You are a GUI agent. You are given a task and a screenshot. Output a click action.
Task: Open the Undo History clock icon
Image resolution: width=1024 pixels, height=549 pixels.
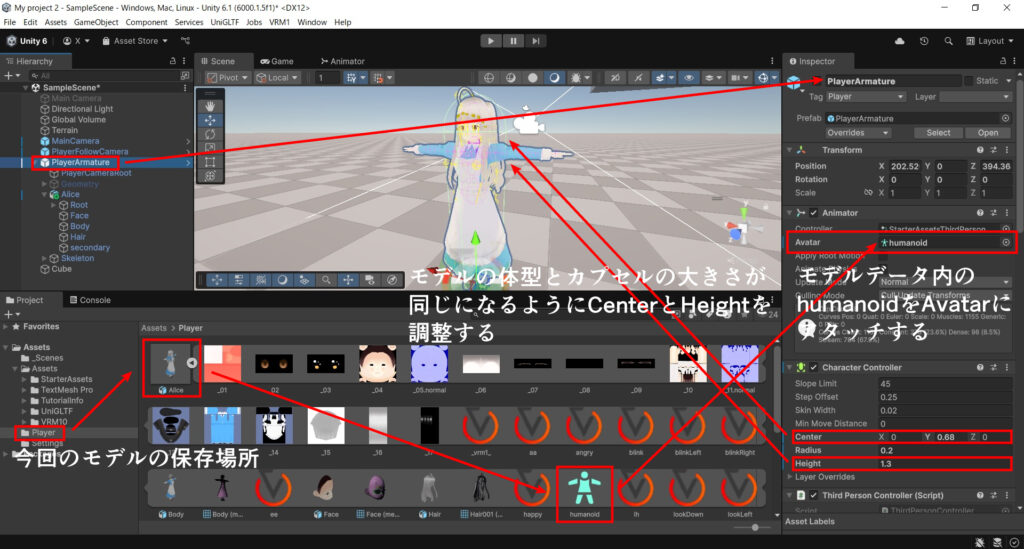(x=922, y=41)
